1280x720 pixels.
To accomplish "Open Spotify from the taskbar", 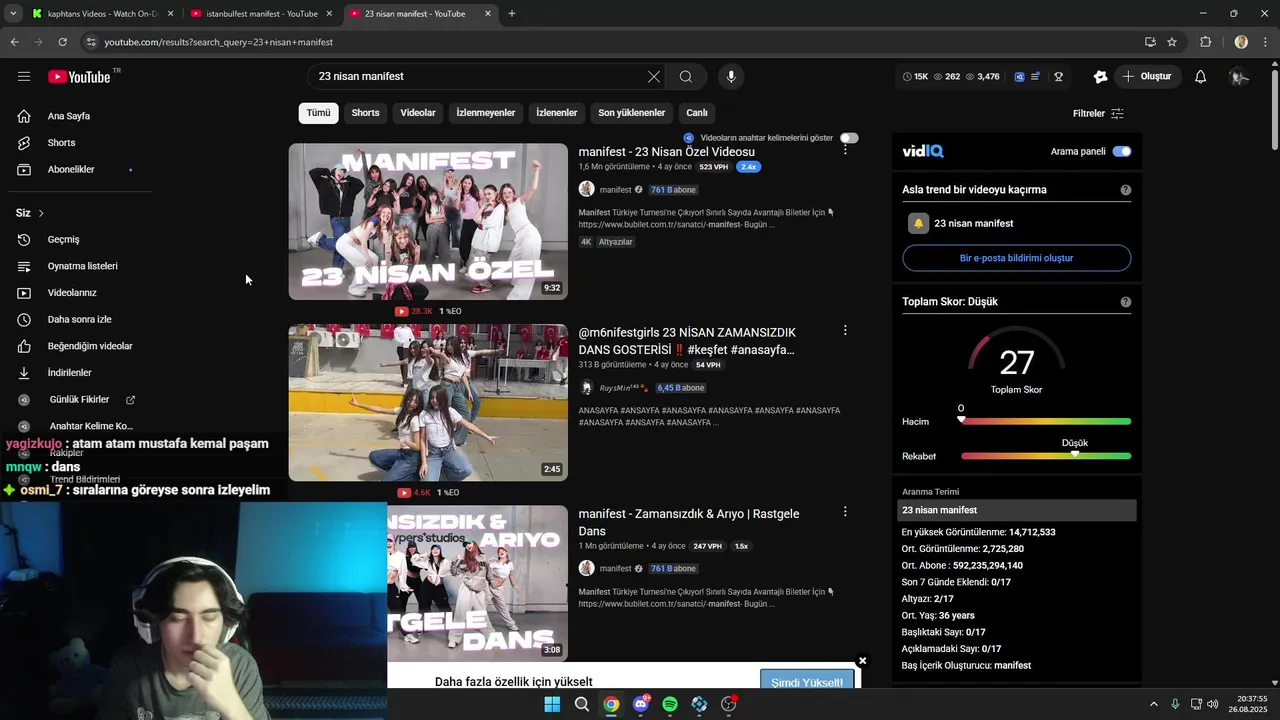I will pyautogui.click(x=670, y=704).
